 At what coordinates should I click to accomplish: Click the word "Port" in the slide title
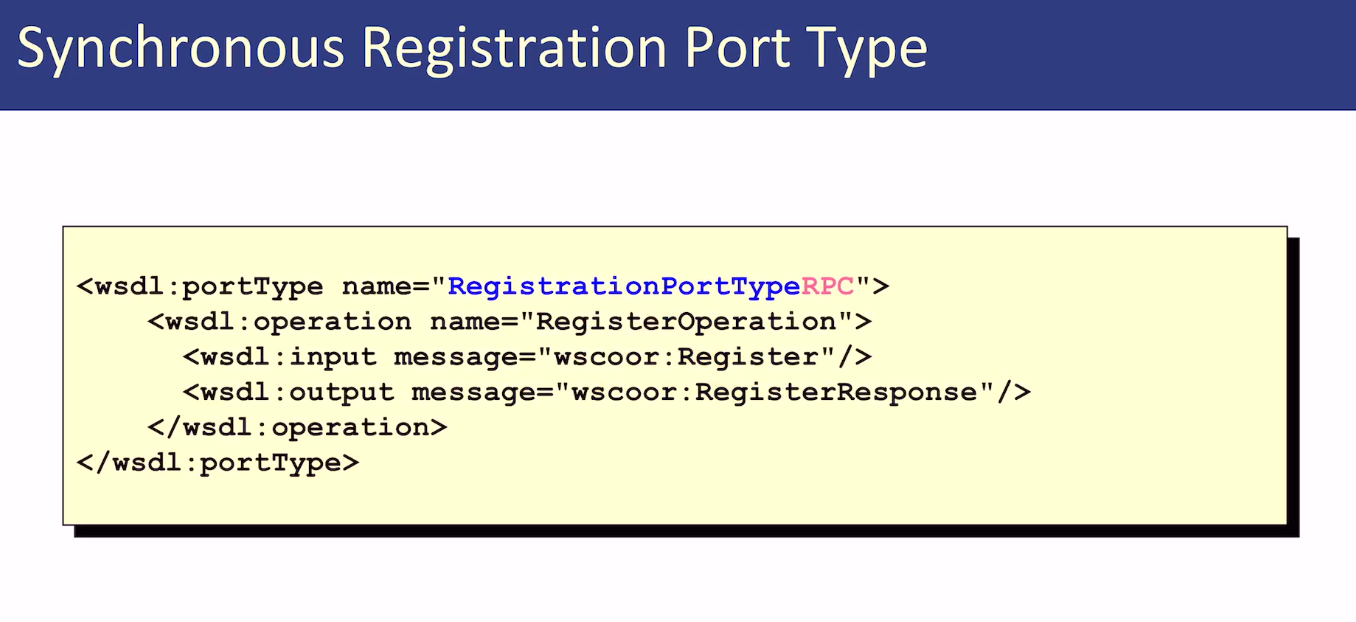pyautogui.click(x=734, y=48)
